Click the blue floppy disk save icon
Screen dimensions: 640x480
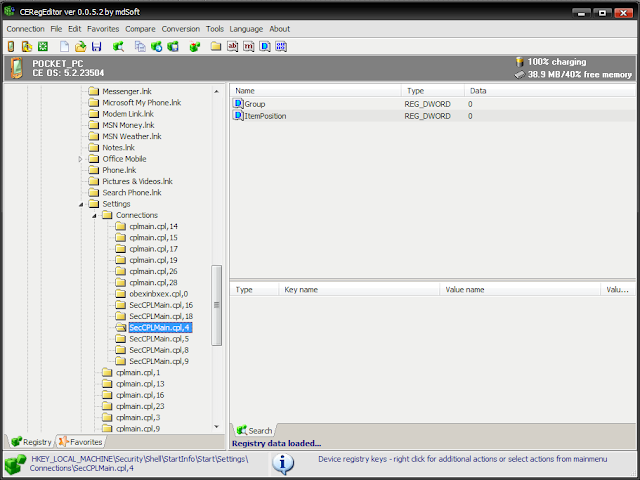(96, 47)
